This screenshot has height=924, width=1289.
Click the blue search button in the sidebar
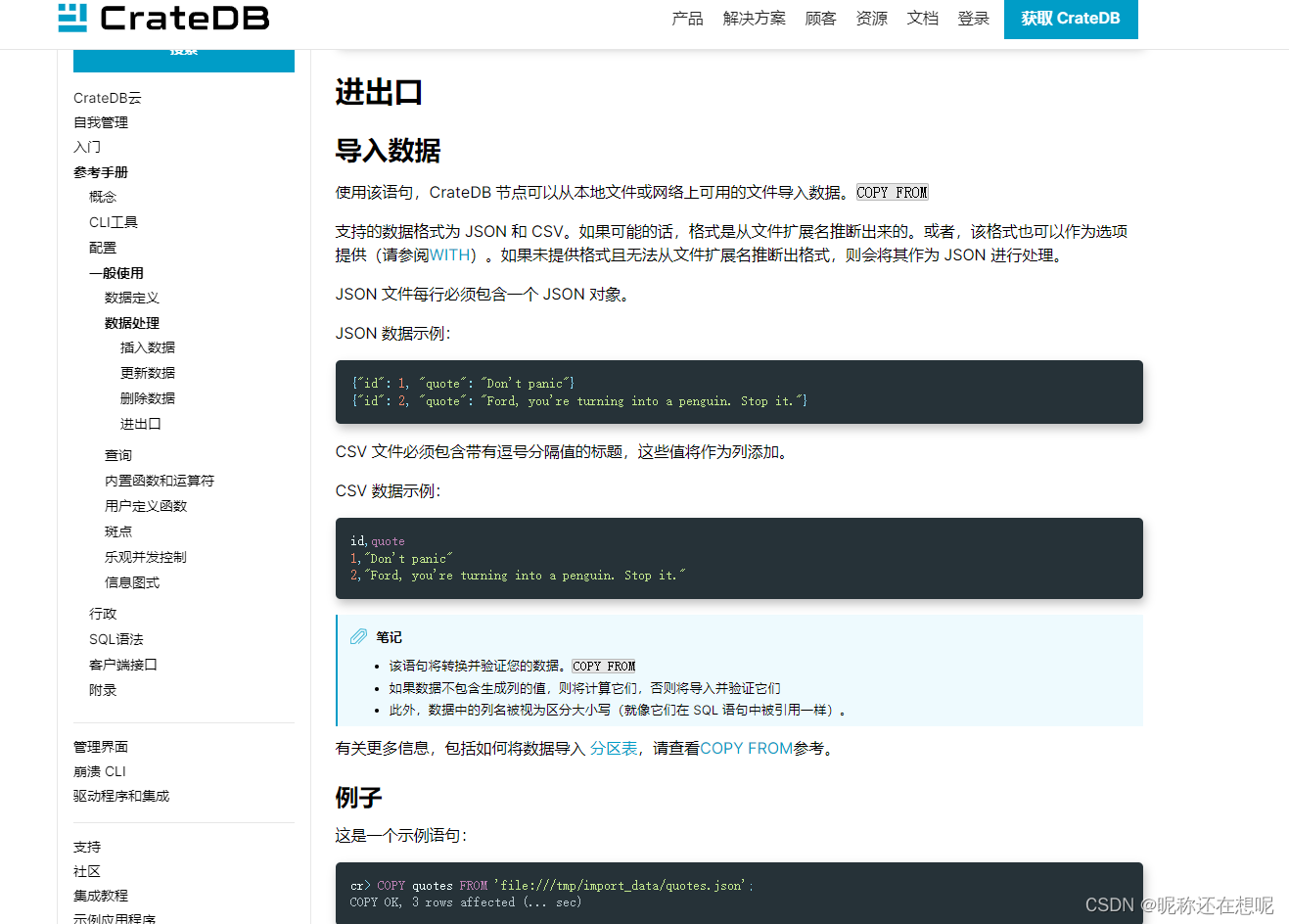pyautogui.click(x=184, y=60)
